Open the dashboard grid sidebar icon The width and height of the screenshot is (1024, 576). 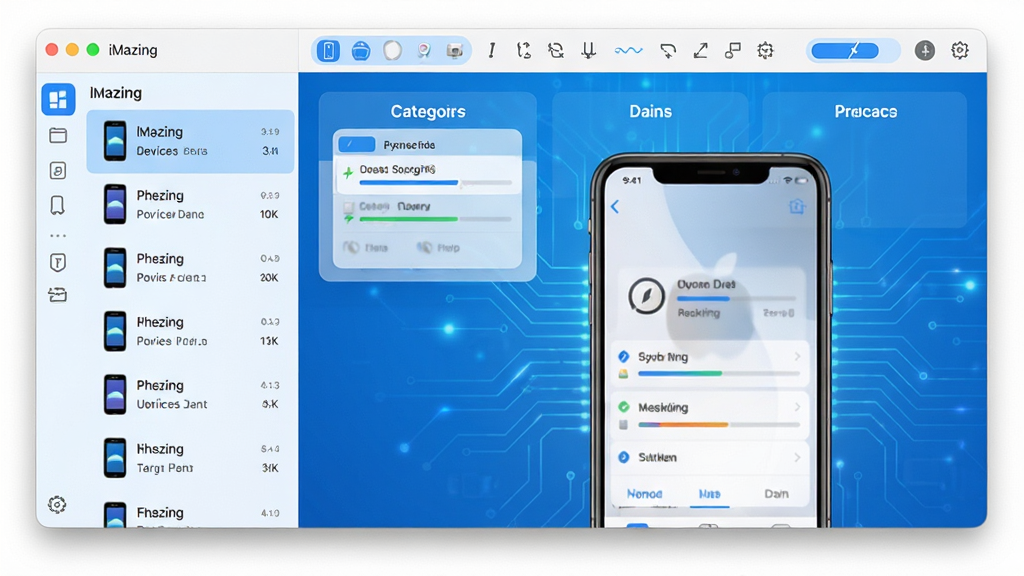point(58,99)
